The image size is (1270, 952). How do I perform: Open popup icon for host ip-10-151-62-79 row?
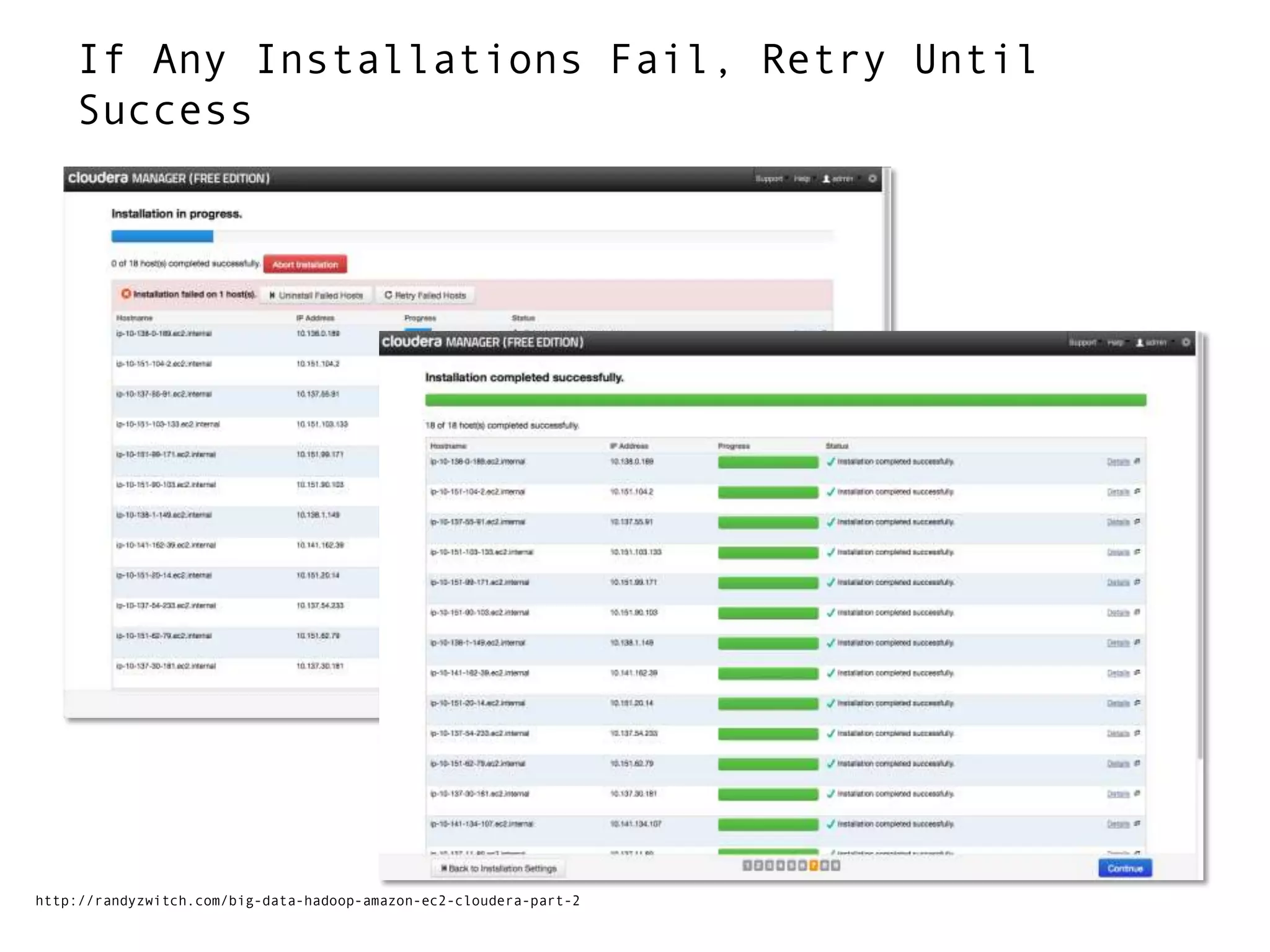[x=1137, y=764]
